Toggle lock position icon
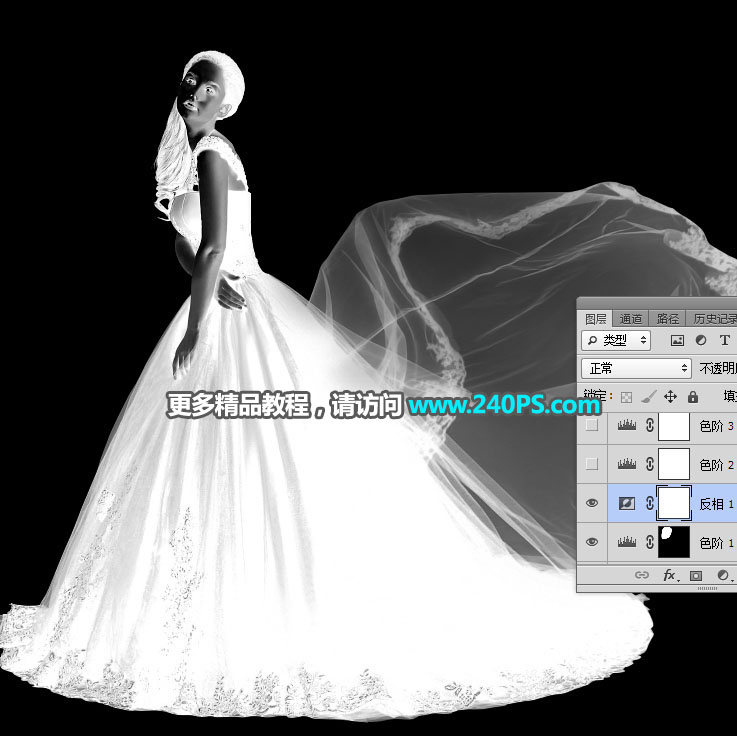This screenshot has width=737, height=736. coord(670,398)
